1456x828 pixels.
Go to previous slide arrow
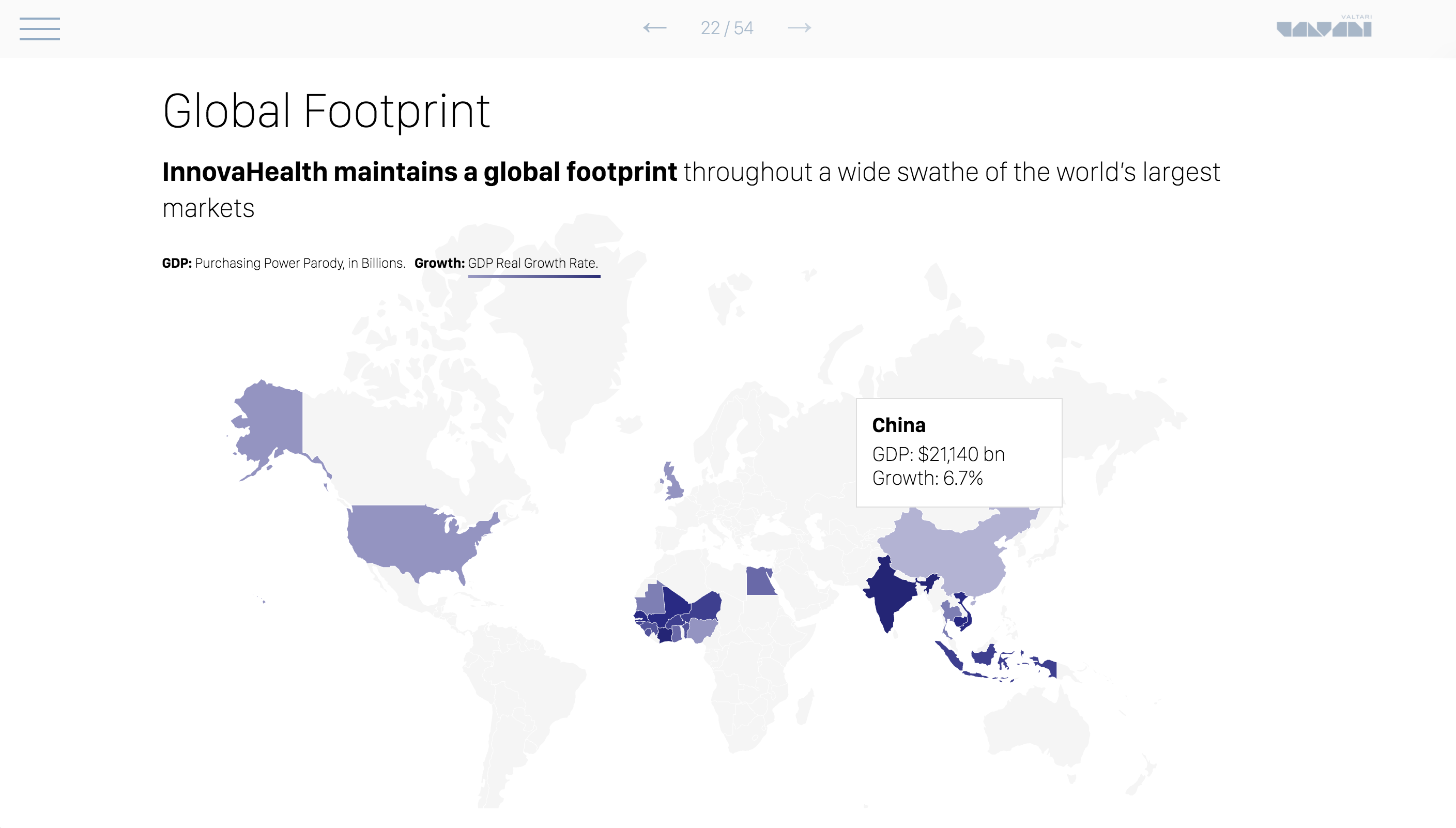(x=654, y=28)
